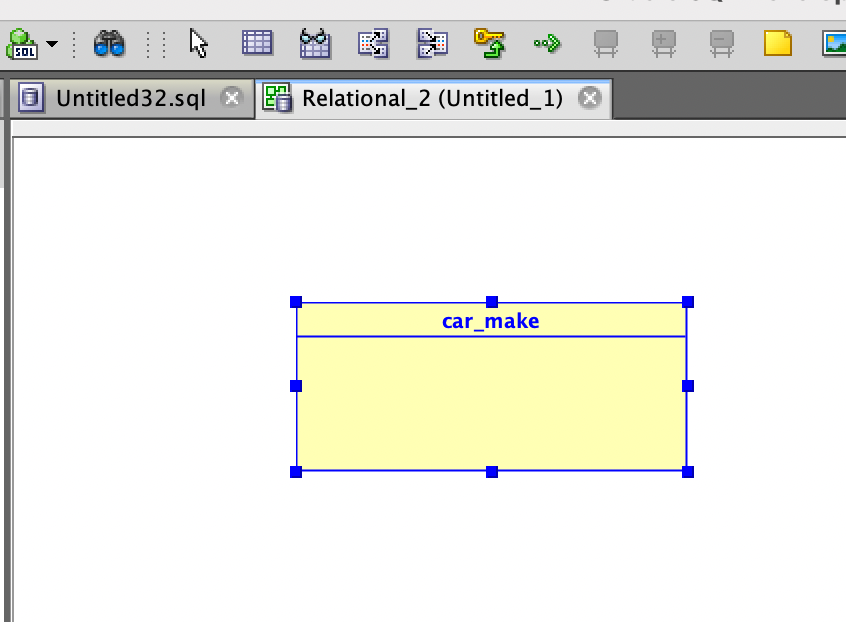Click the car_make table title
This screenshot has height=622, width=846.
[491, 321]
